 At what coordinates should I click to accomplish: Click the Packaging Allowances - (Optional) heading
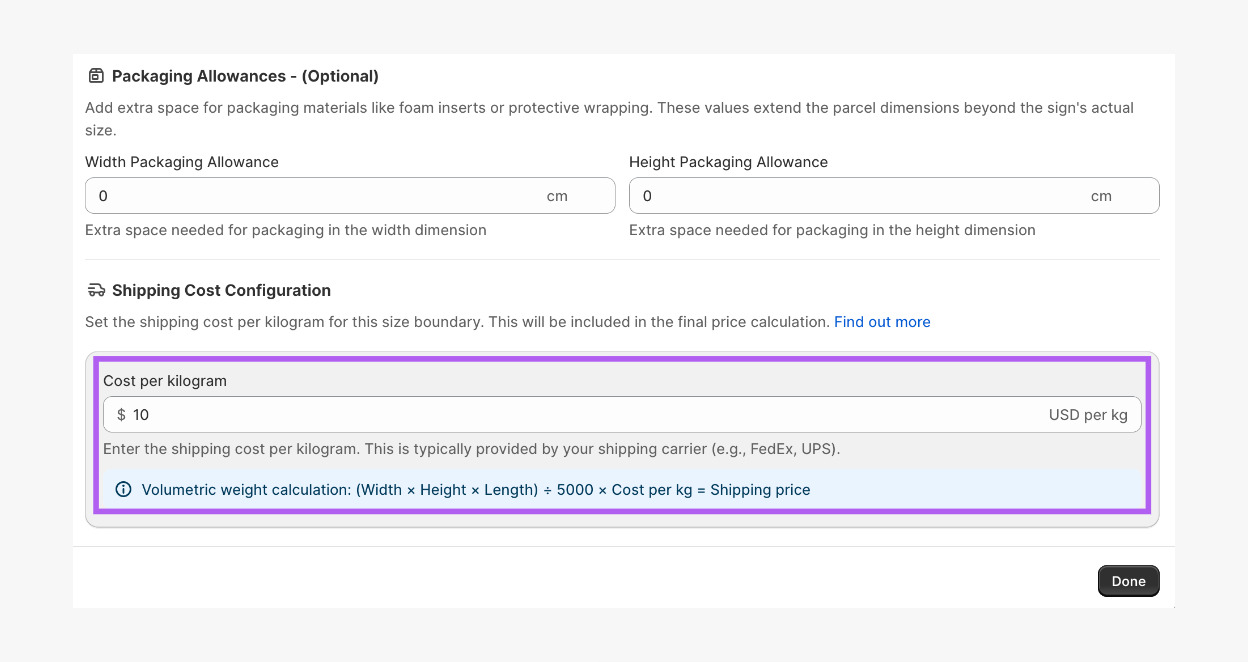245,76
